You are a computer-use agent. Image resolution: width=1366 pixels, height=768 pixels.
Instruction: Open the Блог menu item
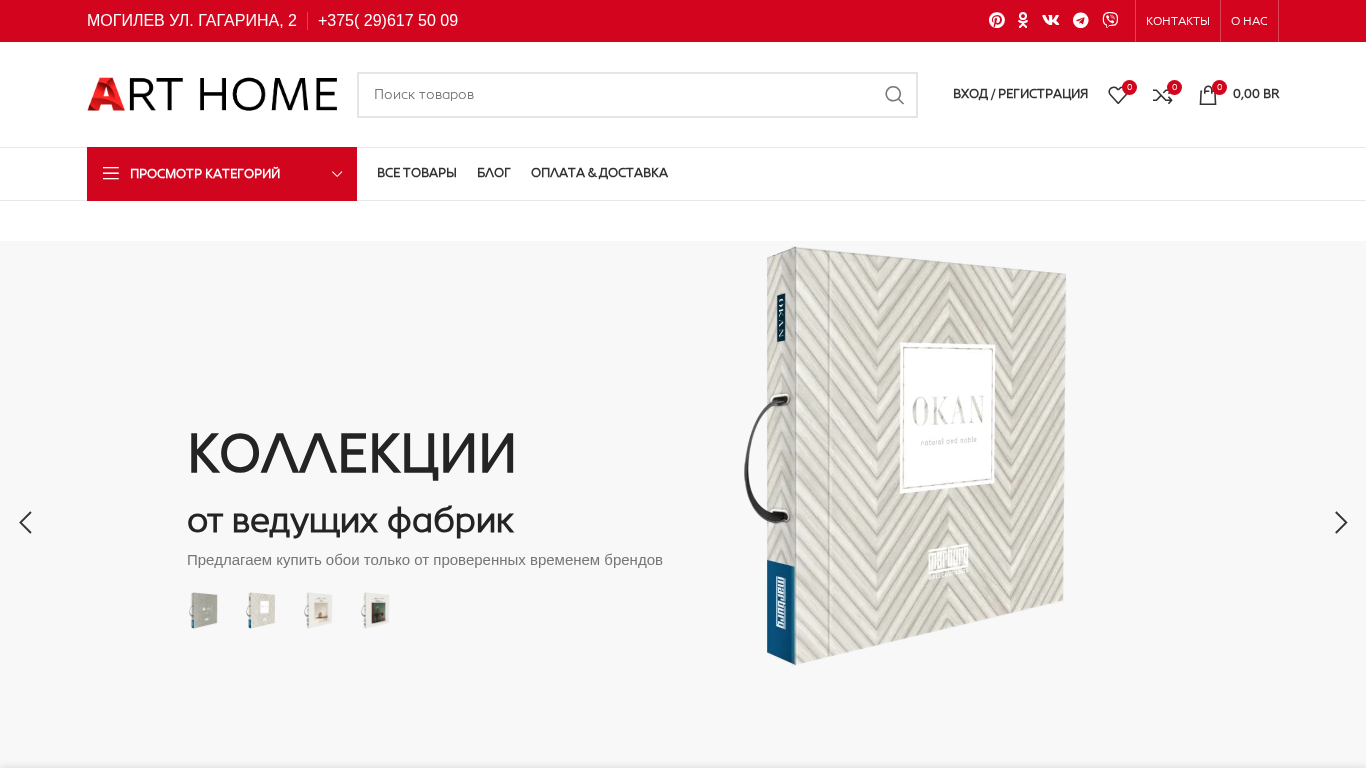point(494,173)
